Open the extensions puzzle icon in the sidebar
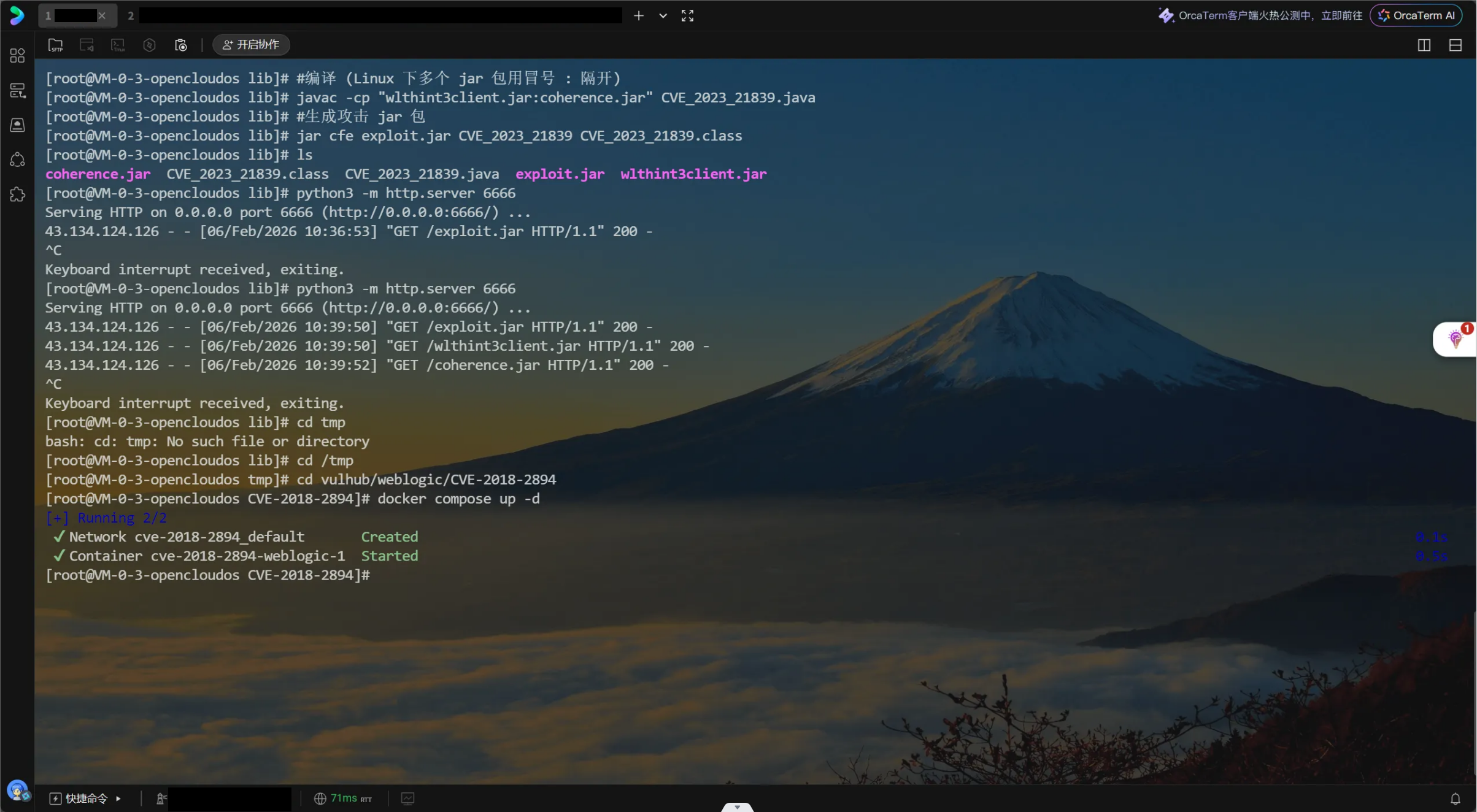 pos(17,194)
